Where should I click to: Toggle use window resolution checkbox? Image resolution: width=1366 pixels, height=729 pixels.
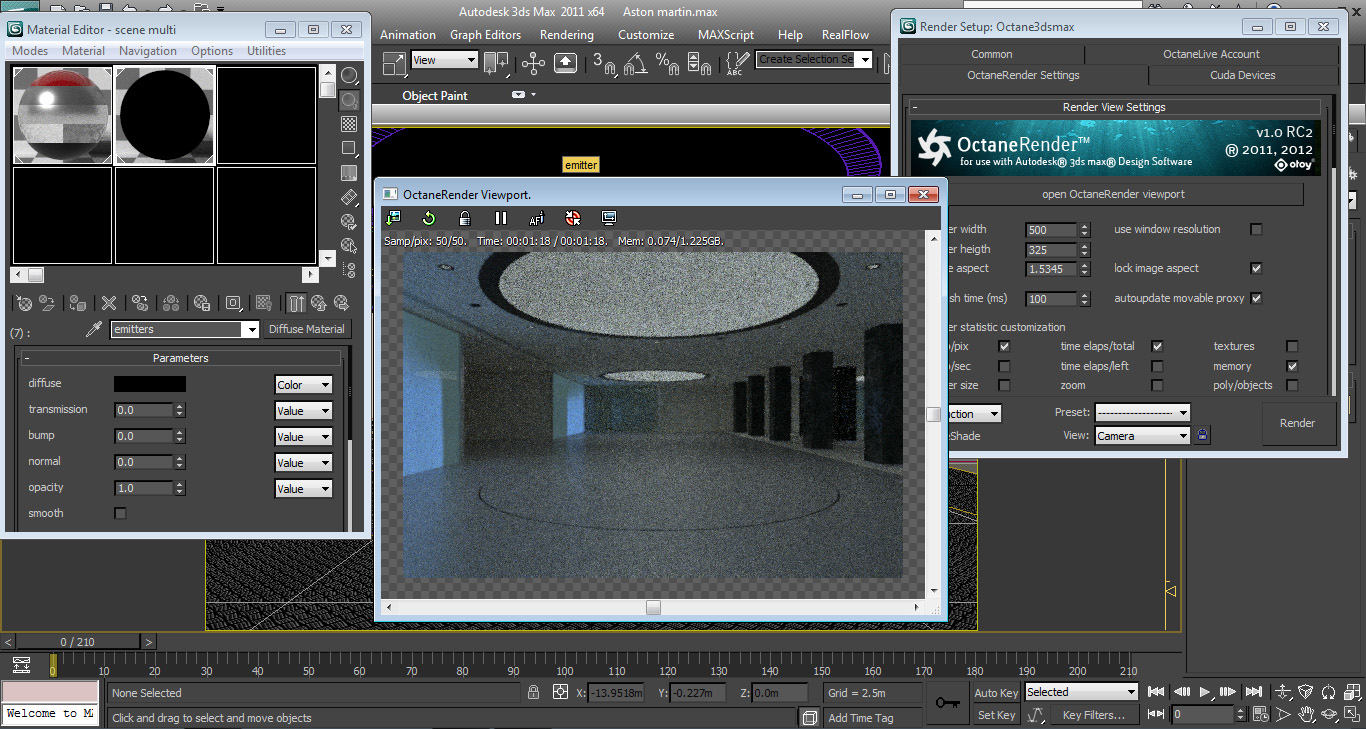click(1256, 229)
